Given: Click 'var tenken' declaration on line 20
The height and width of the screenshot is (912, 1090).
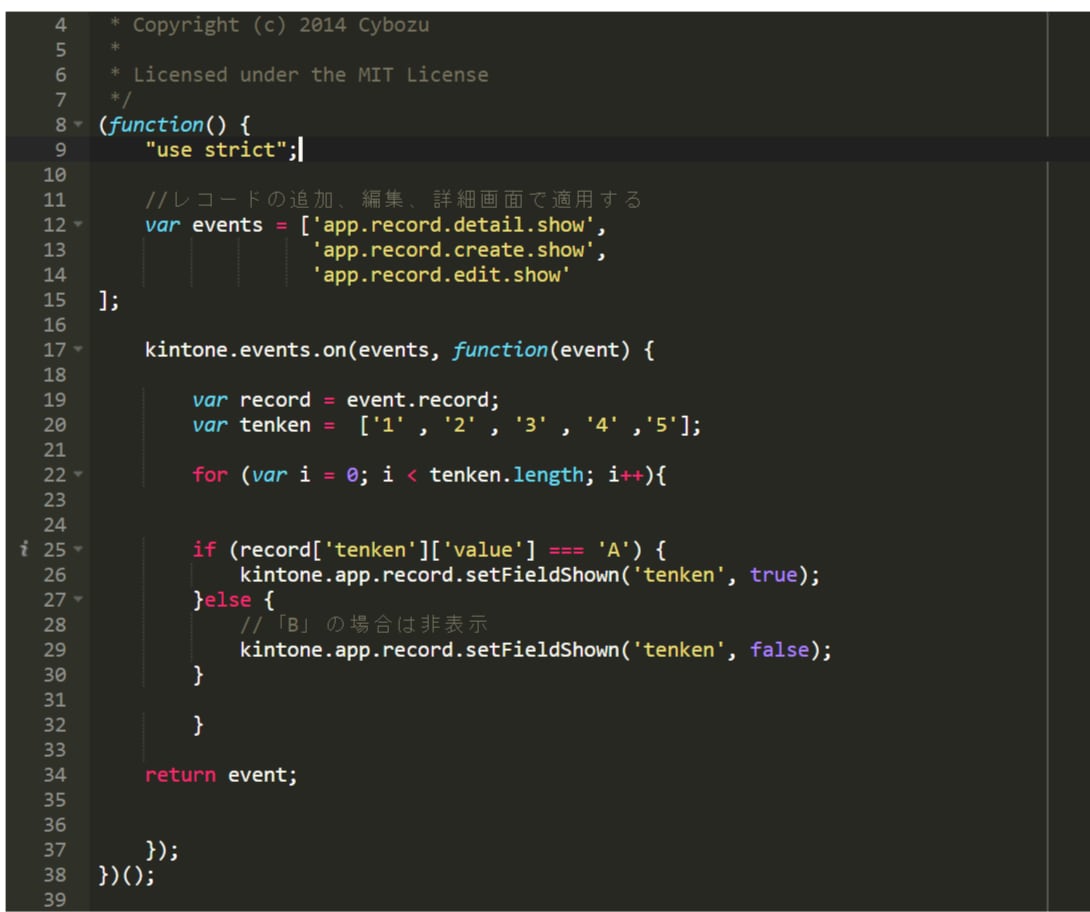Looking at the screenshot, I should 252,425.
